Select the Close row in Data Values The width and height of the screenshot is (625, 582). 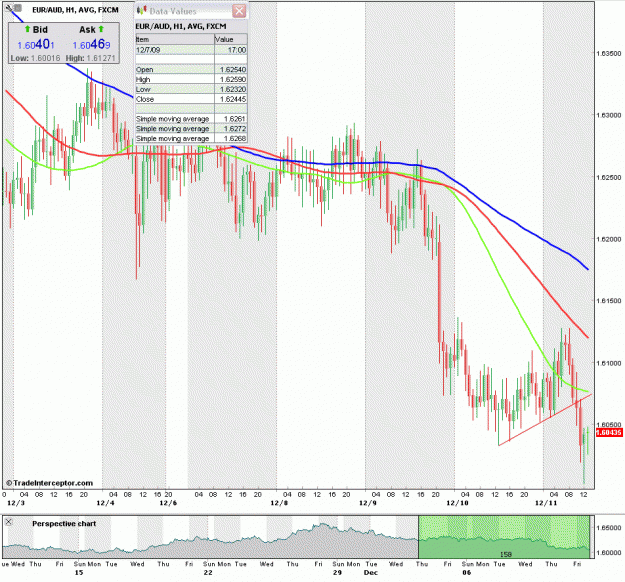pyautogui.click(x=191, y=99)
